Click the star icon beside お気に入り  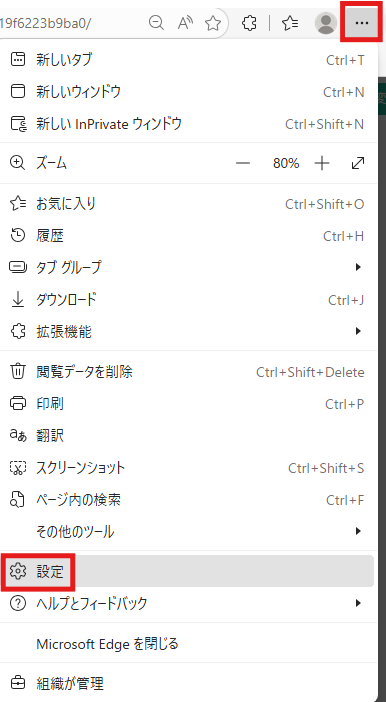tap(18, 204)
